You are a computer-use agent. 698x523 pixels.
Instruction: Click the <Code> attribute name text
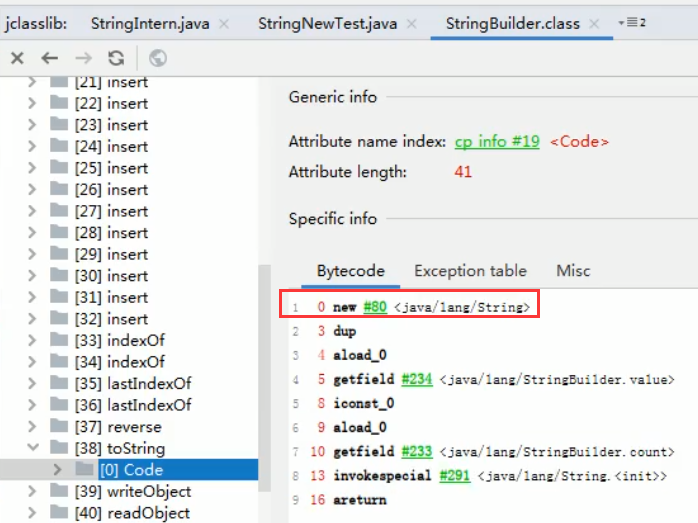coord(579,142)
